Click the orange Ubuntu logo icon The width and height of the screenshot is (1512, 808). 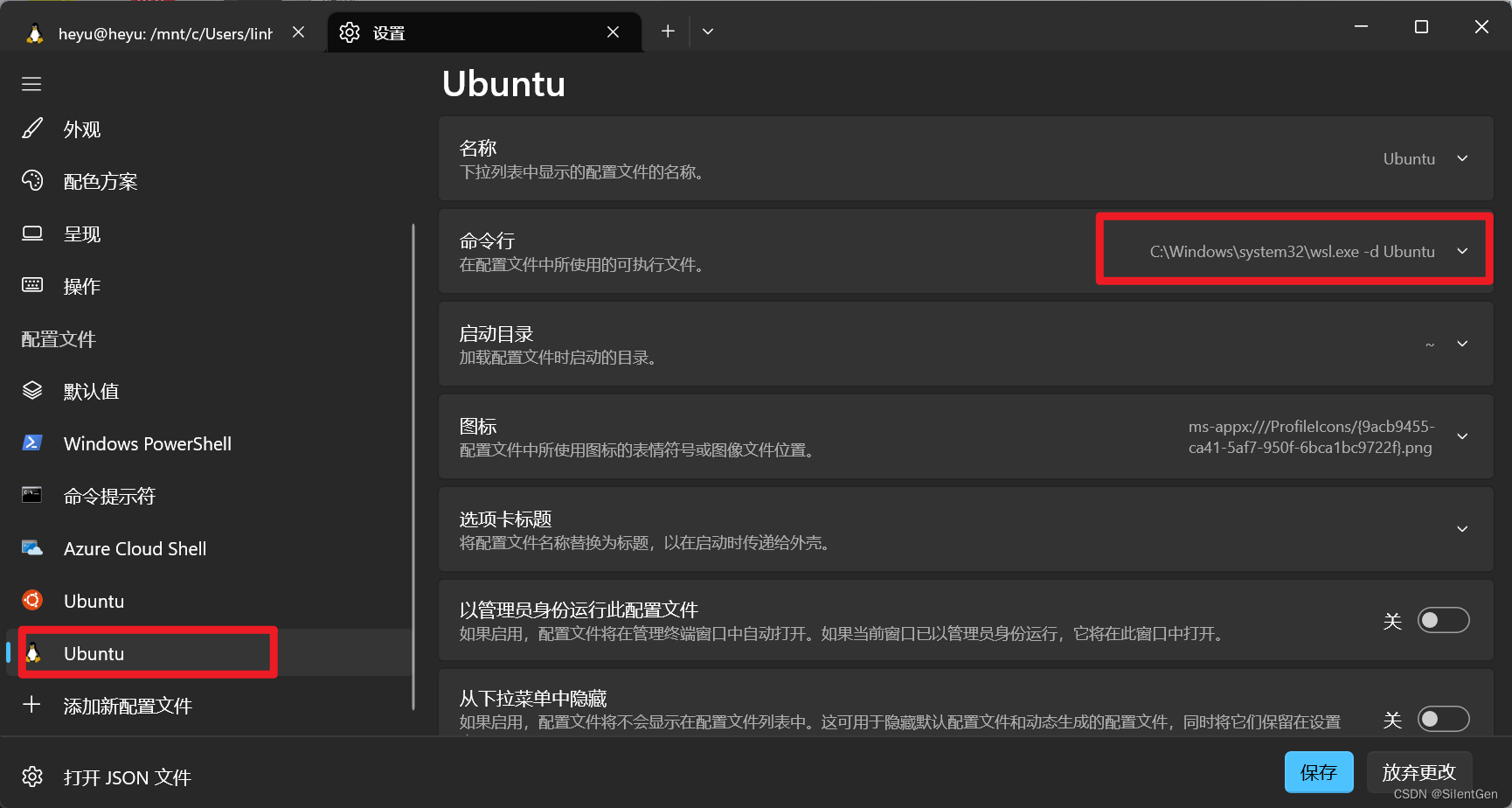click(x=32, y=600)
